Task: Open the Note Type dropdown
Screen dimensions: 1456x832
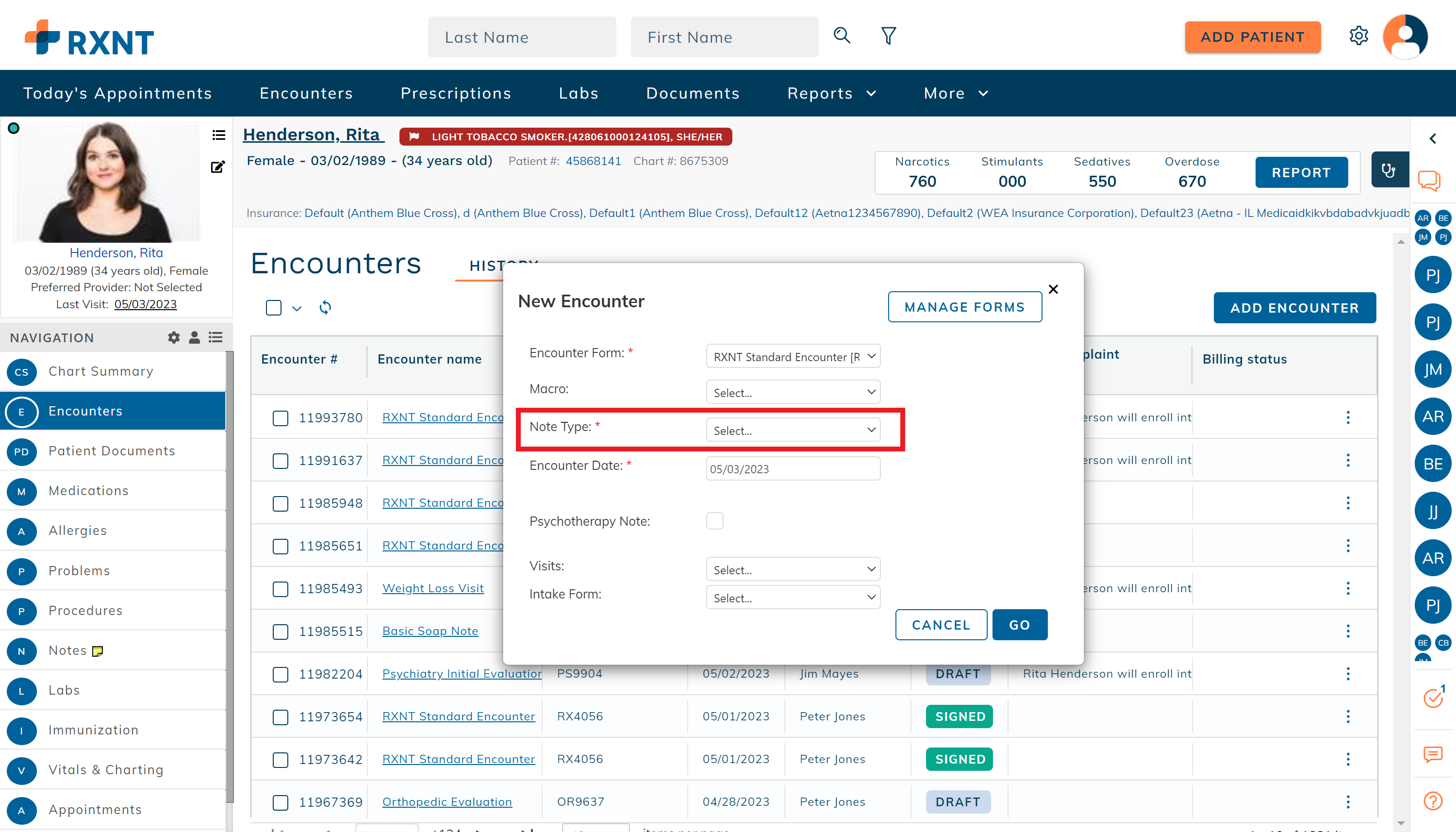Action: [x=793, y=430]
